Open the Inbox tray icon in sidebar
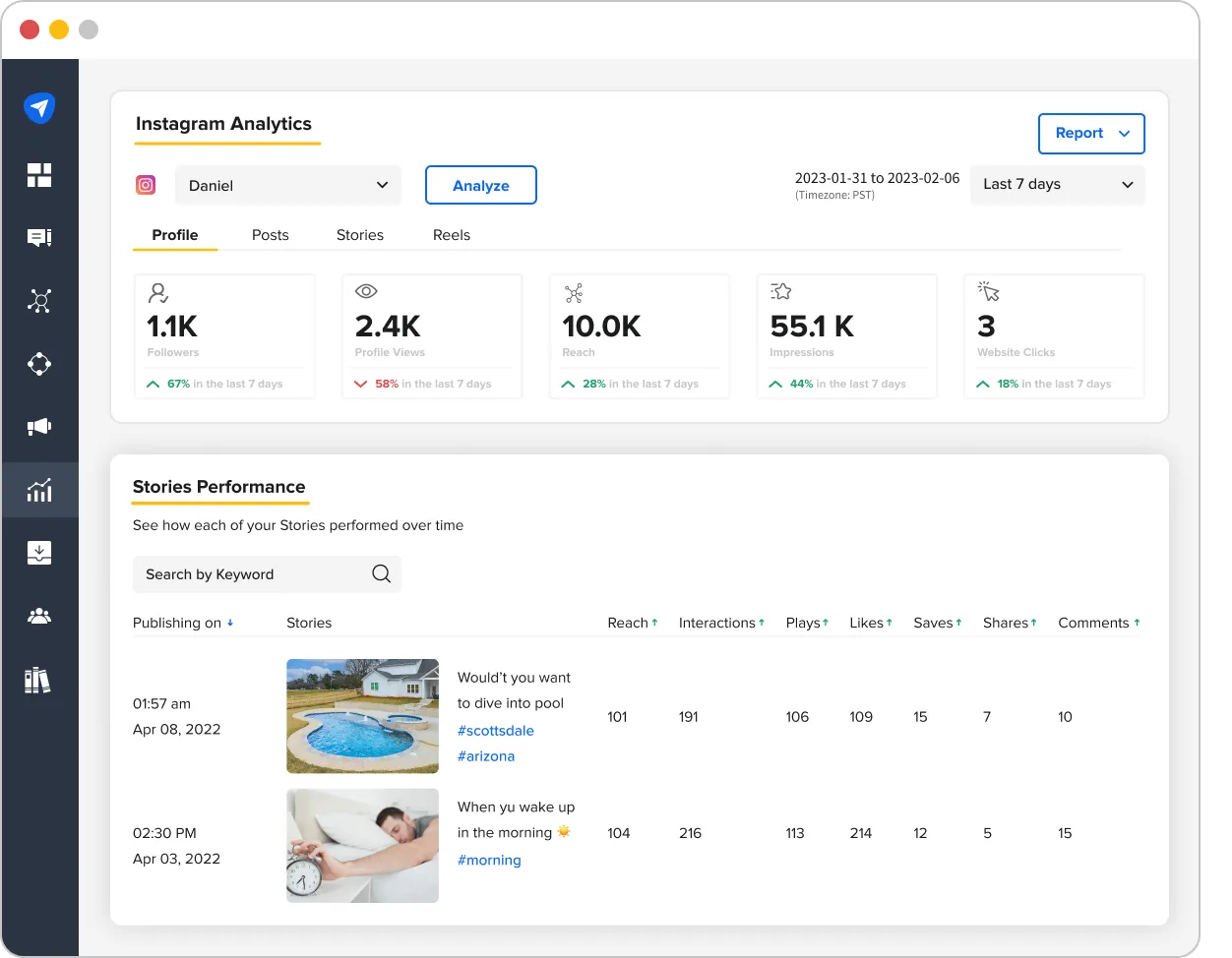 (39, 553)
